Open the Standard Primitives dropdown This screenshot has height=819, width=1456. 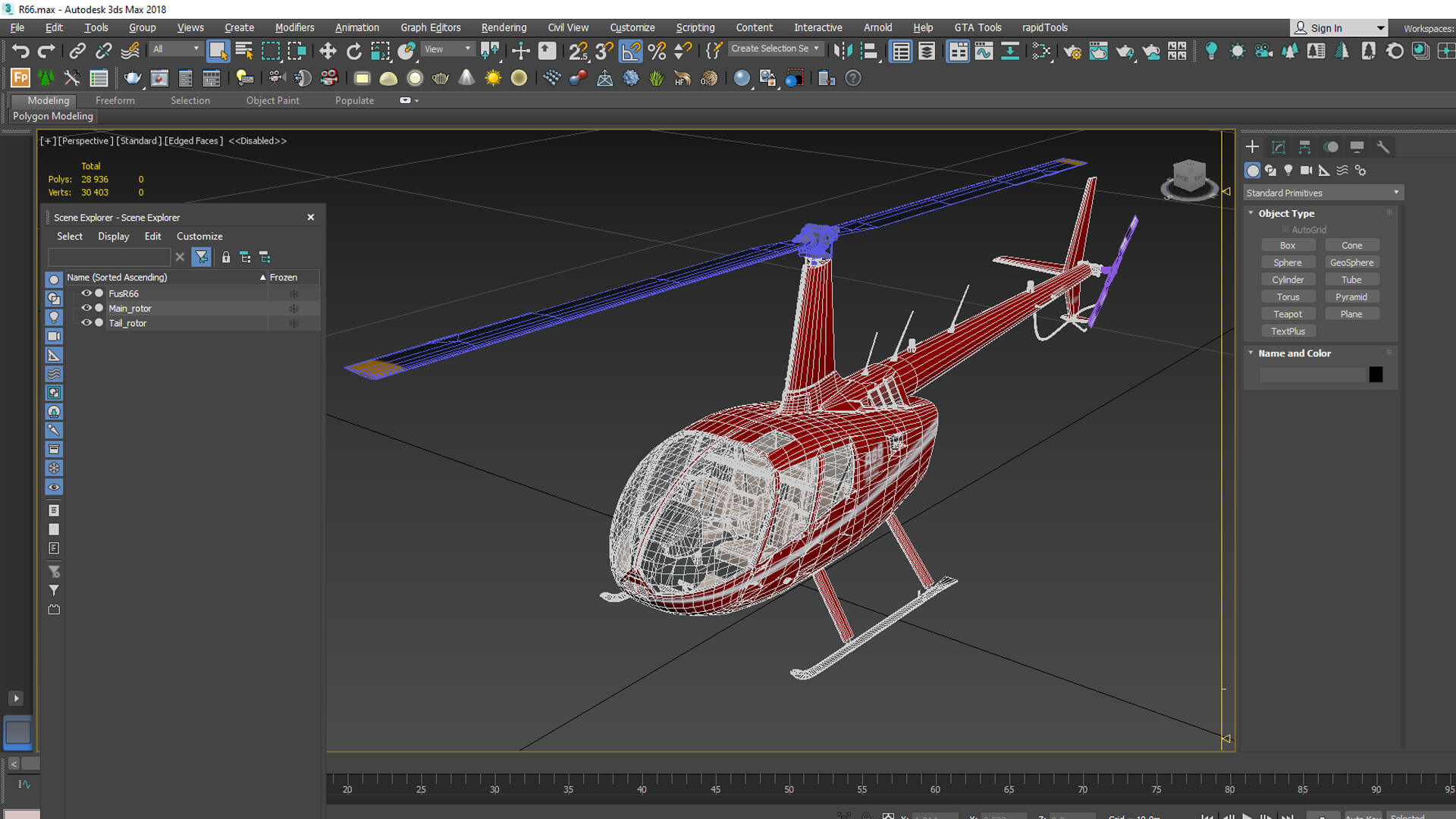1323,193
